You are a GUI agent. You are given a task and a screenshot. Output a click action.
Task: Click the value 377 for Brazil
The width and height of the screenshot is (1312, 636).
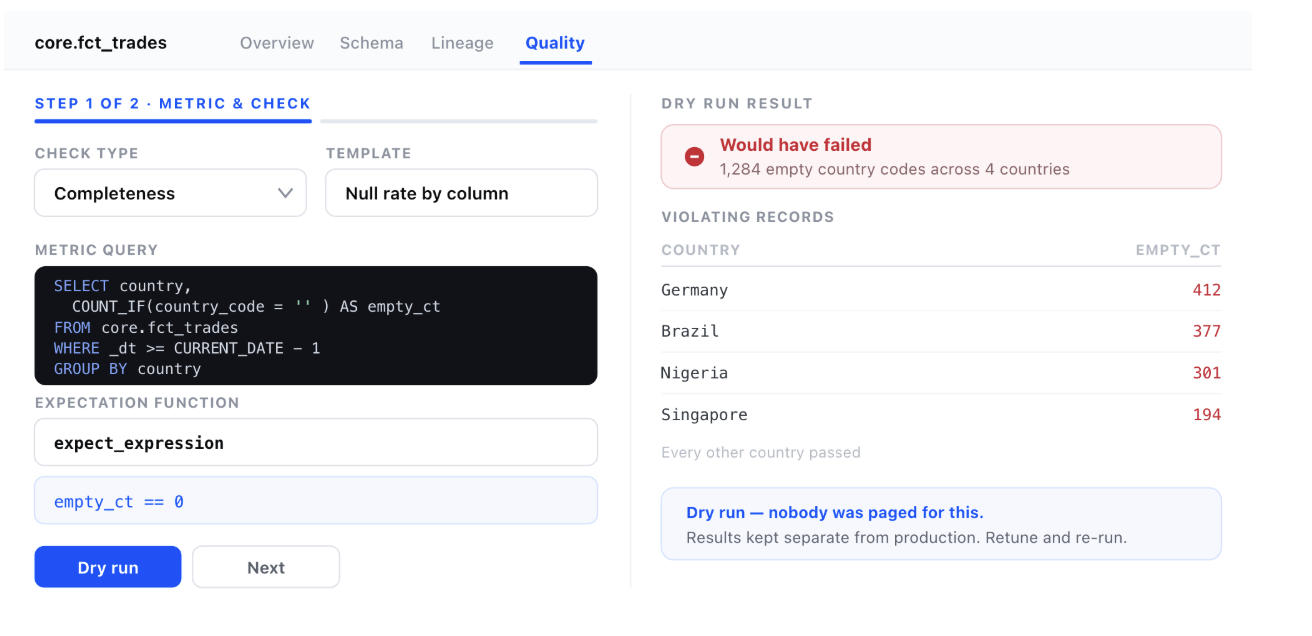[x=1207, y=331]
